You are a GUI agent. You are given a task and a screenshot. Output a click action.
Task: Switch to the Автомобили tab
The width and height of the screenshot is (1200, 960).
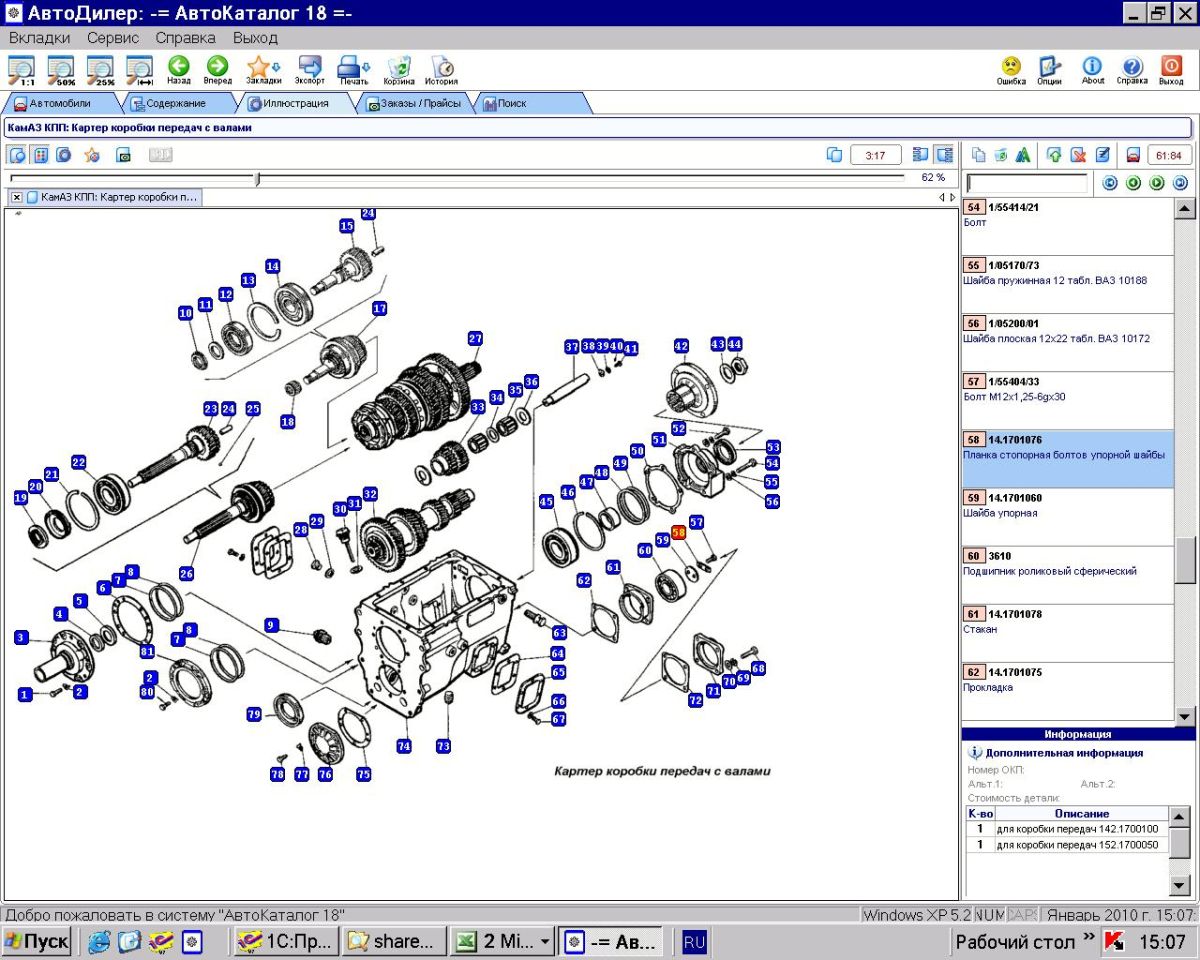[60, 103]
